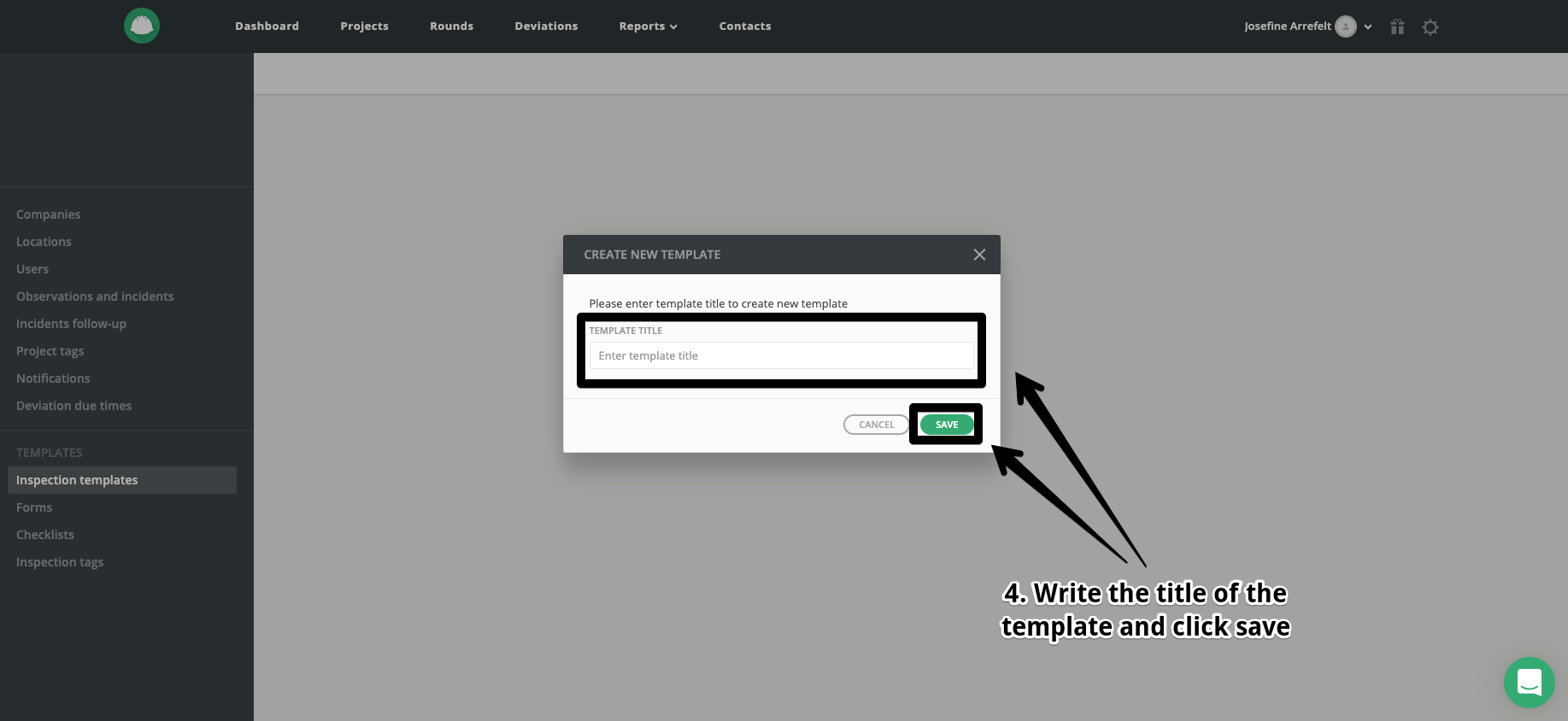Open Rounds in top navigation
1568x721 pixels.
452,26
